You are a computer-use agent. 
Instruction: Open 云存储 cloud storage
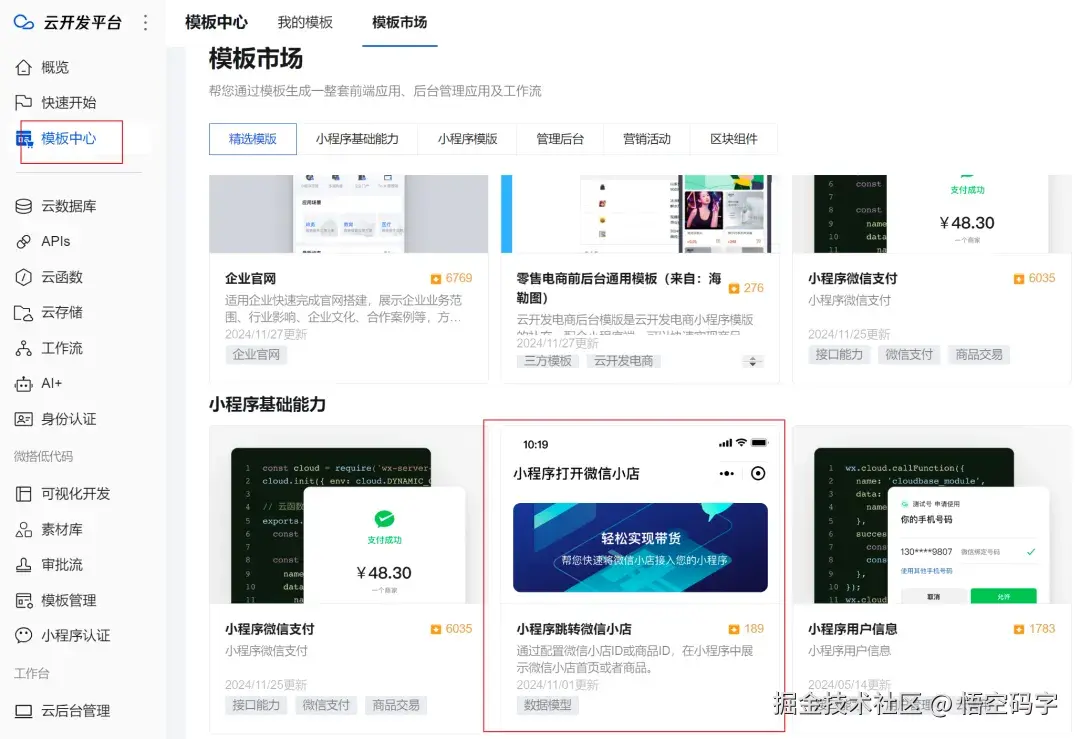60,312
